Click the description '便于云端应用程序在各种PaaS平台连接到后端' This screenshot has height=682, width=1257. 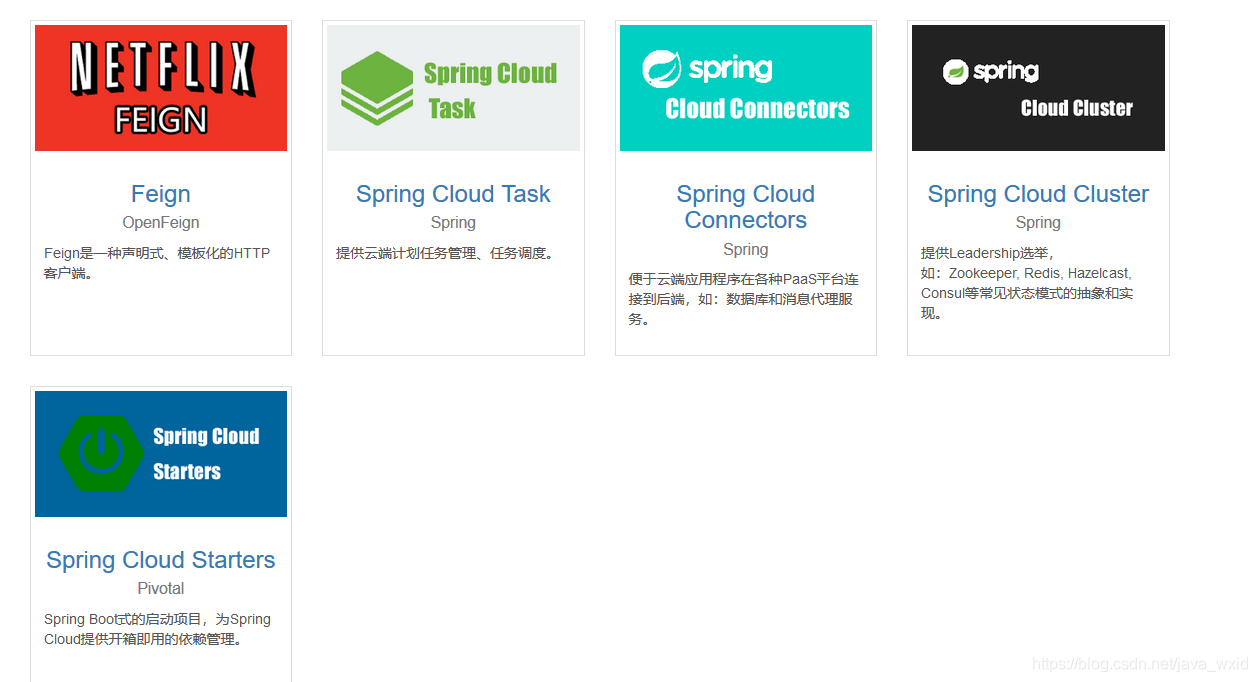(744, 299)
